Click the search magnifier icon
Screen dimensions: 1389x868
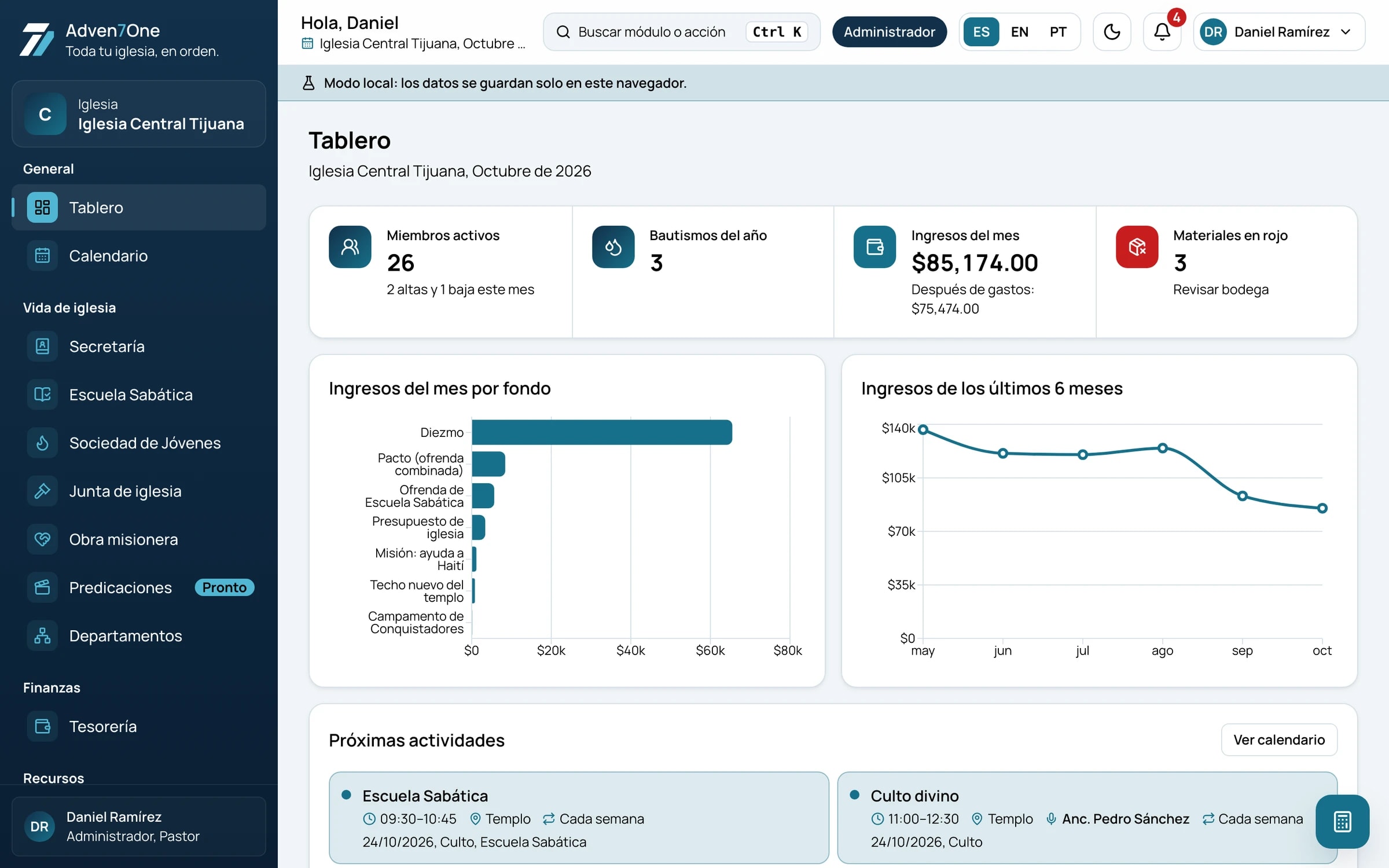563,32
